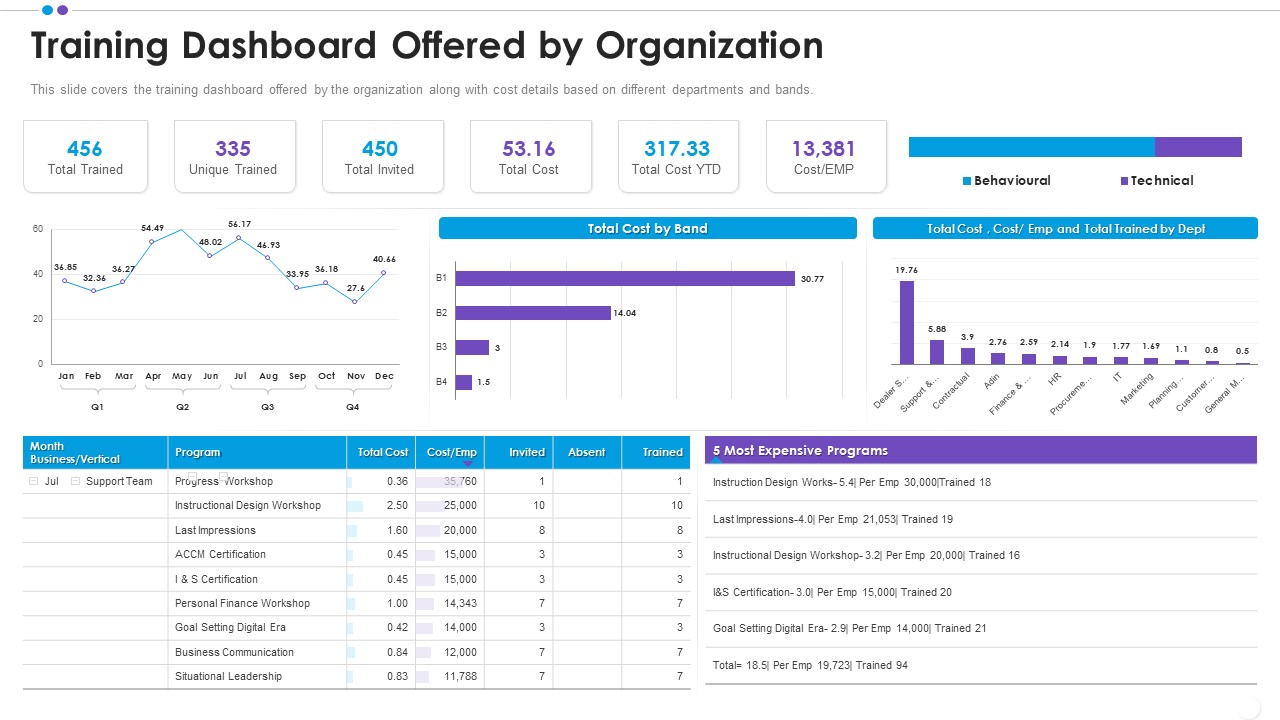The height and width of the screenshot is (720, 1280).
Task: Select the Admin bar valued 2.76
Action: pos(998,358)
